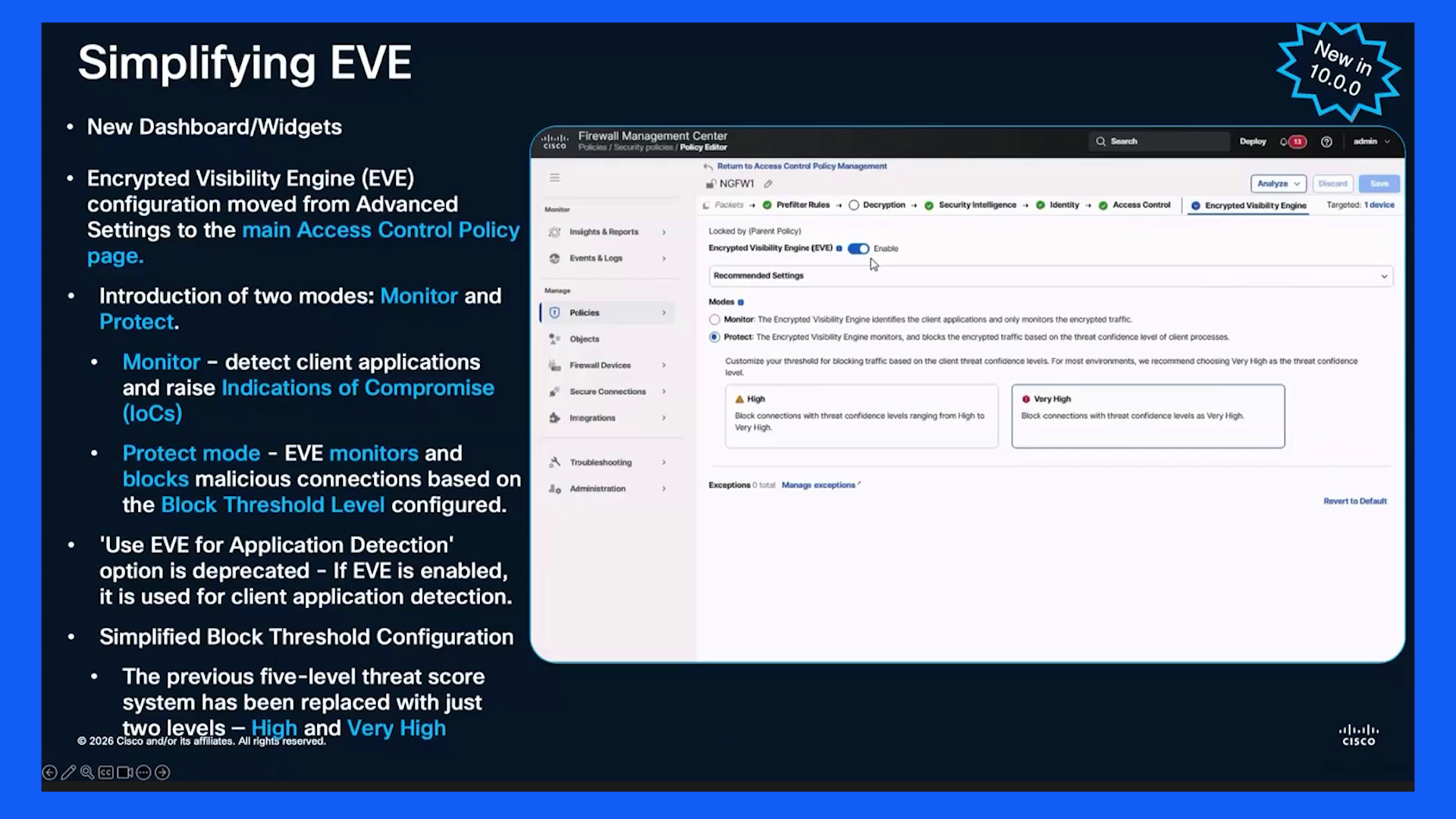Open the Security Intelligence step
Viewport: 1456px width, 819px height.
pos(970,205)
